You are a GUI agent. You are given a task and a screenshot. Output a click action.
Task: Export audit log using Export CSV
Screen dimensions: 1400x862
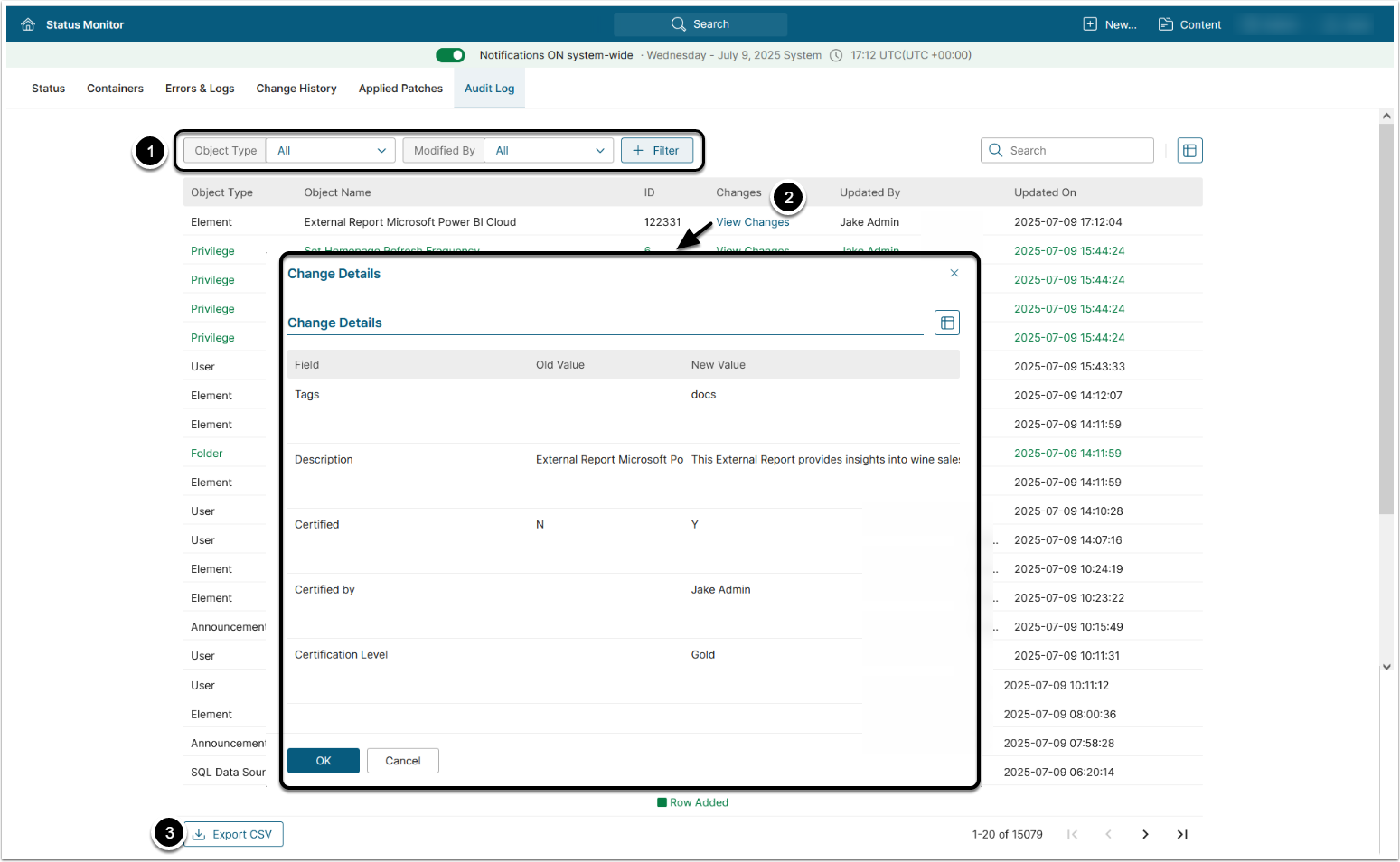234,834
